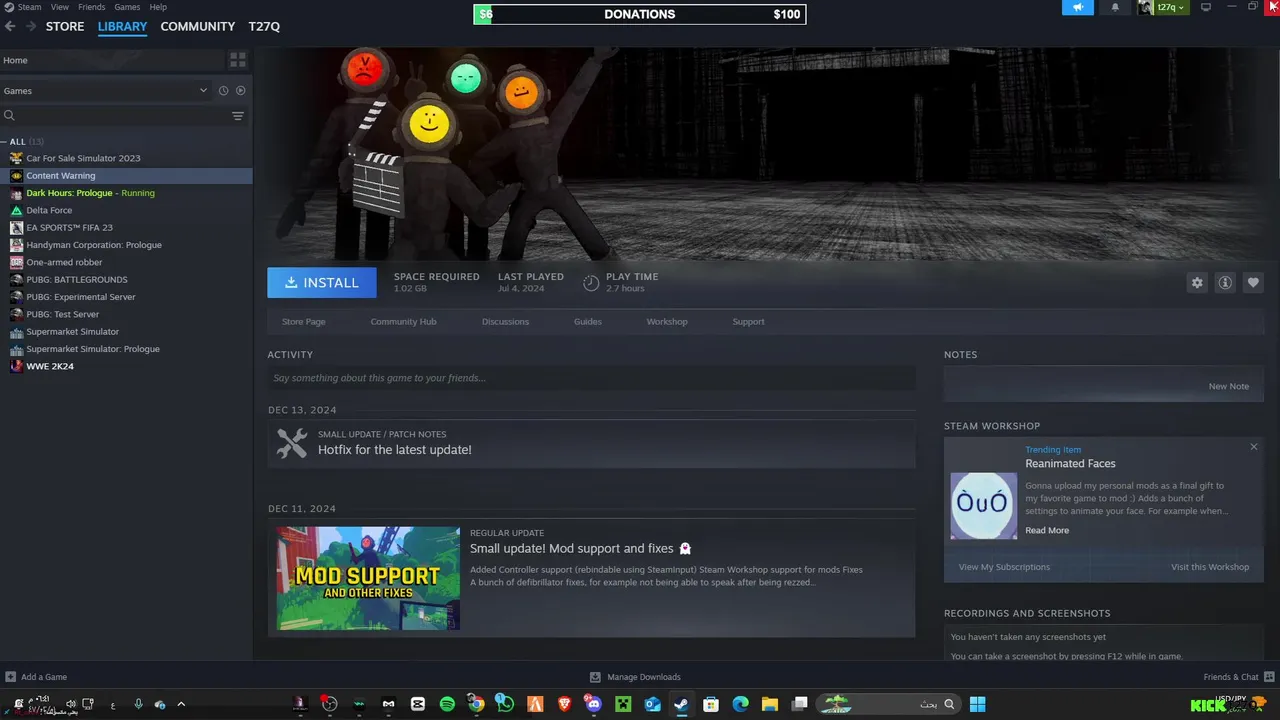Viewport: 1280px width, 720px height.
Task: Click the Content Warning game icon in library
Action: point(16,175)
